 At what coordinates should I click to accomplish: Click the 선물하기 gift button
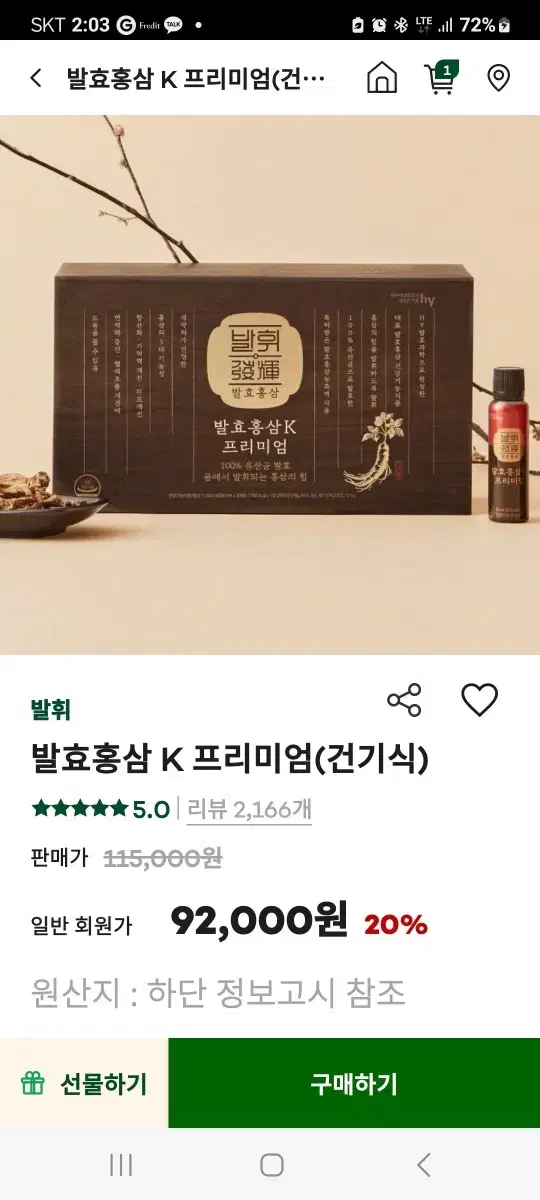84,1083
